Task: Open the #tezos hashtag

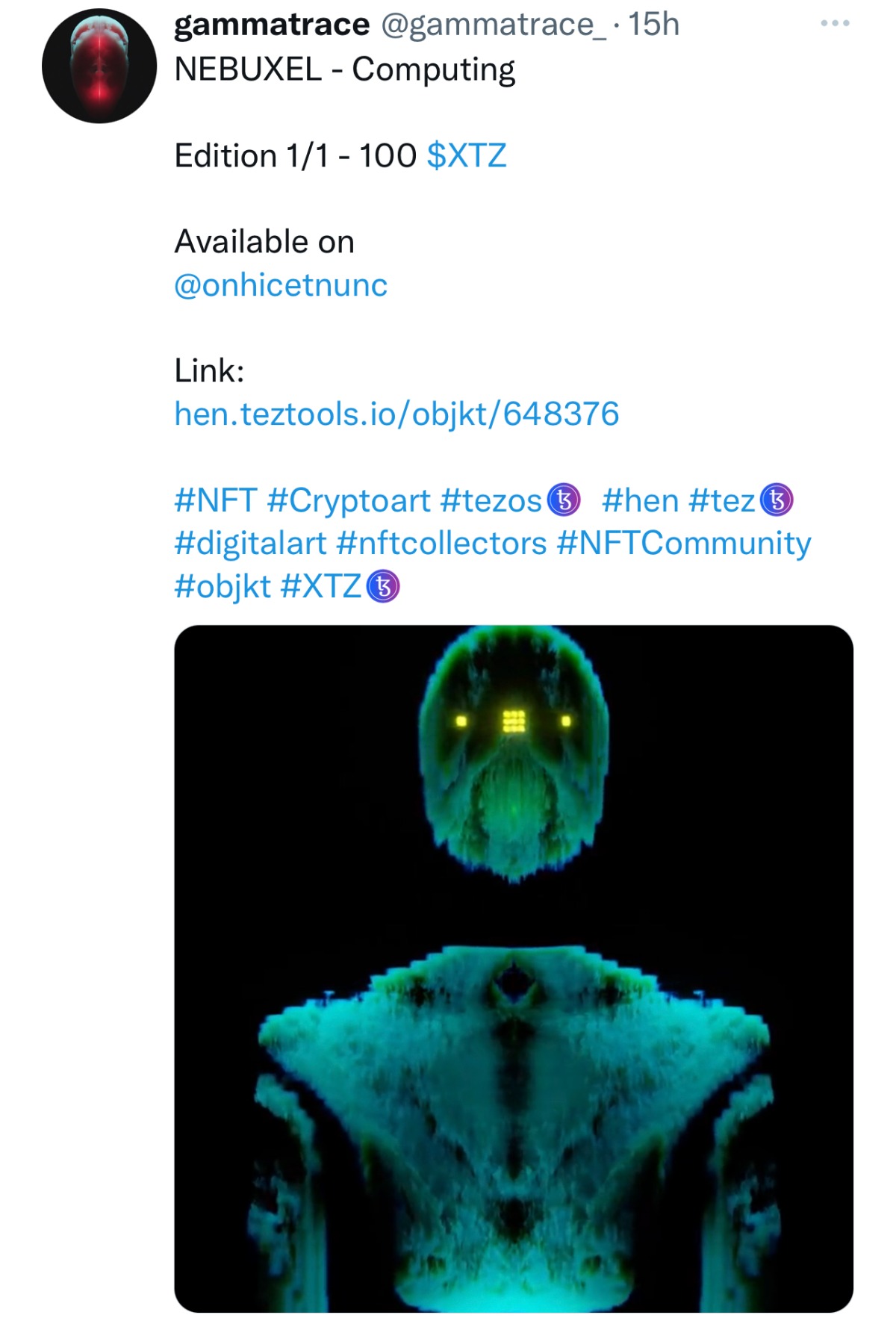Action: pyautogui.click(x=491, y=500)
